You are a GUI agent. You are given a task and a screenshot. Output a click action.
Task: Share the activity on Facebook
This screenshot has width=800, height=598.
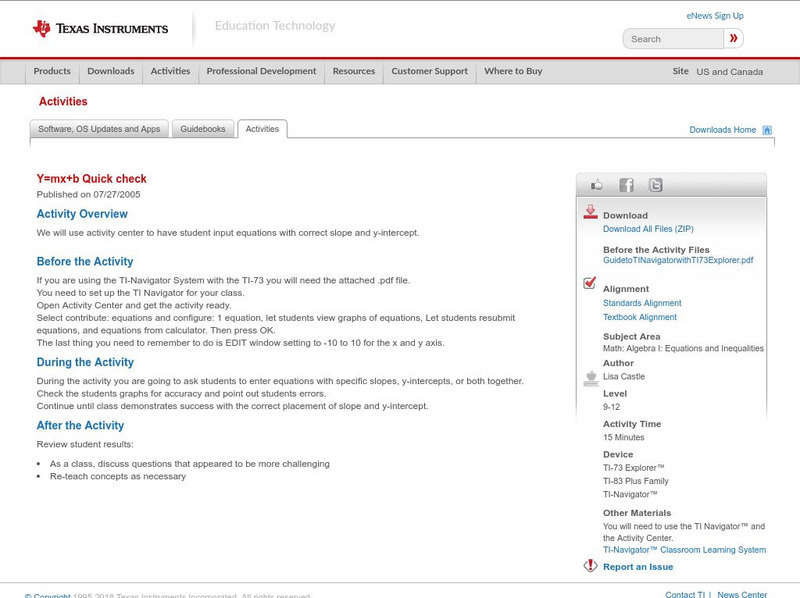click(x=626, y=185)
